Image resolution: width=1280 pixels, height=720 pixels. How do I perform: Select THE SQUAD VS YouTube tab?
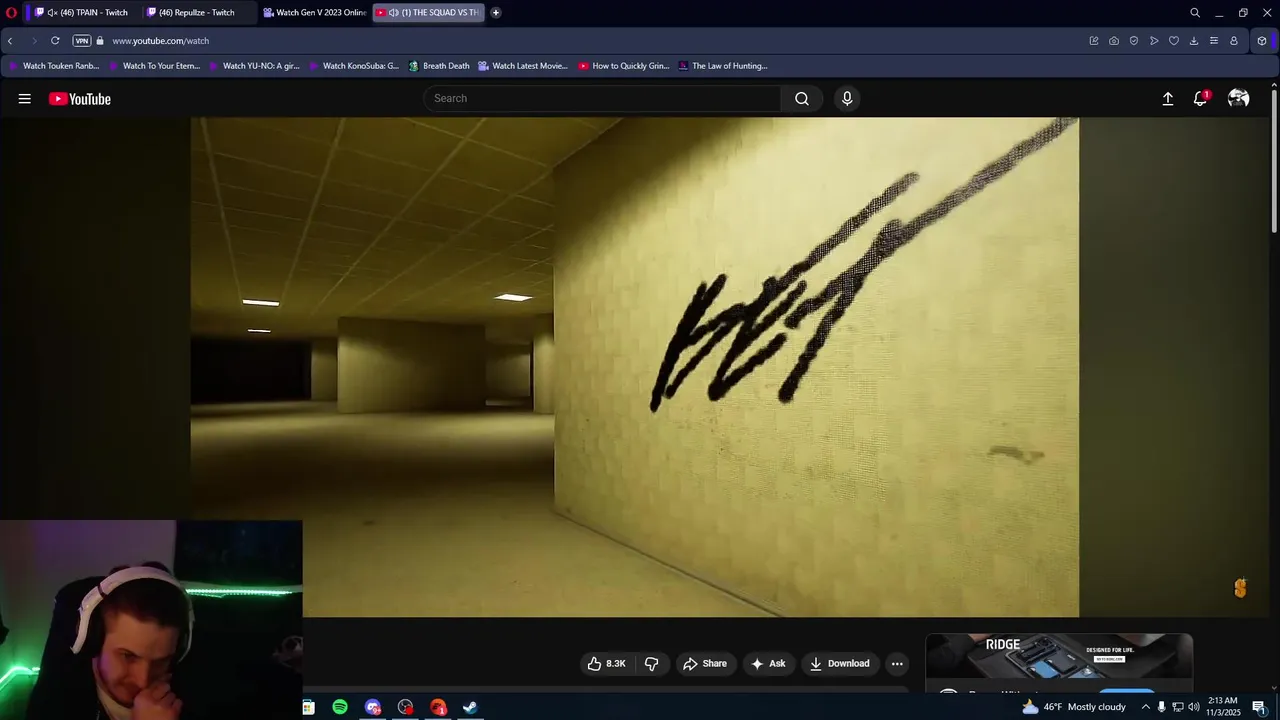point(429,13)
